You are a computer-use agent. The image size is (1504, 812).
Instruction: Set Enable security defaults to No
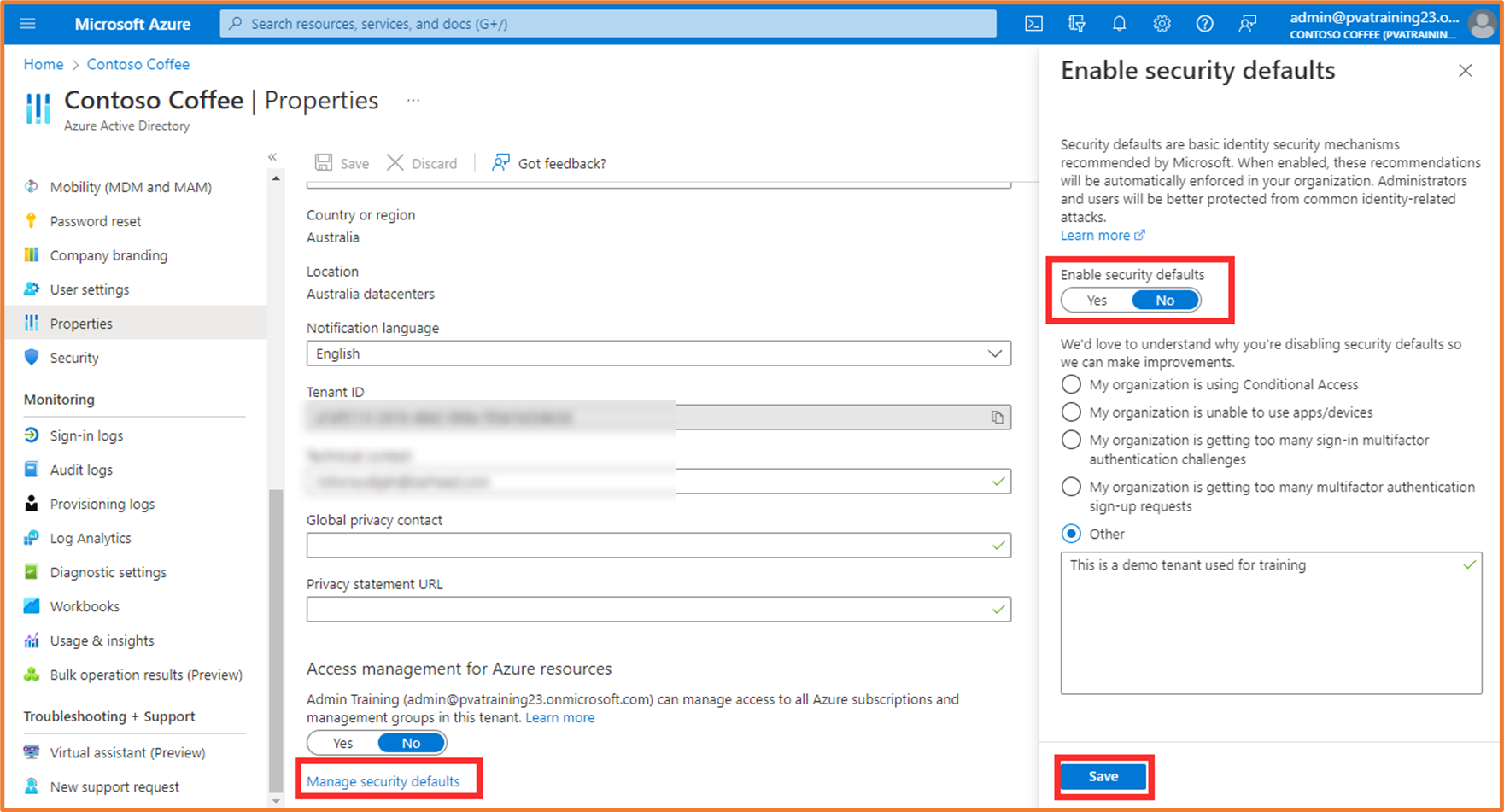[x=1166, y=301]
